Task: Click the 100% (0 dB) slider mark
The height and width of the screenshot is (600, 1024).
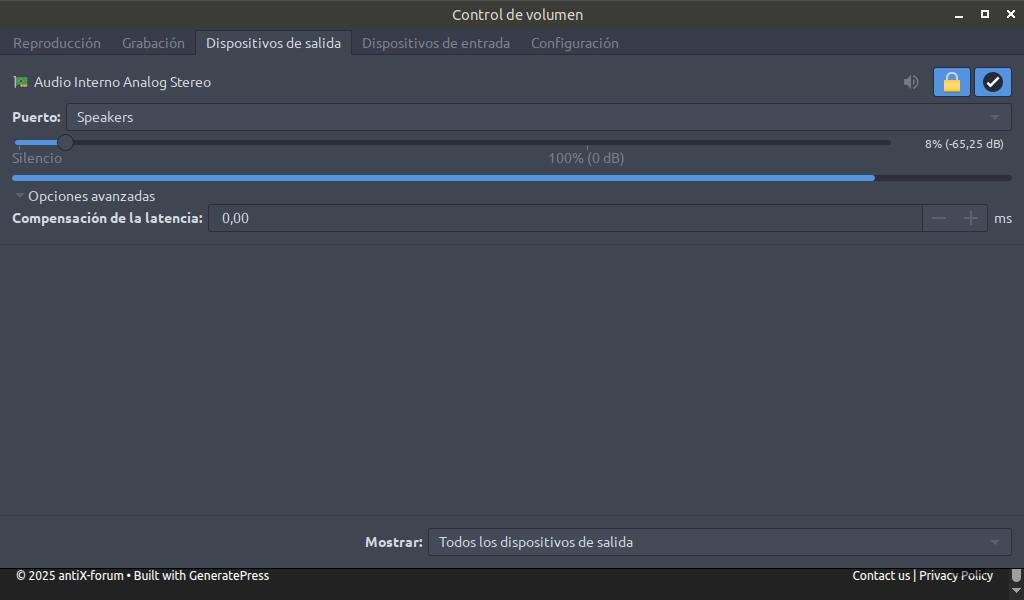Action: (586, 158)
